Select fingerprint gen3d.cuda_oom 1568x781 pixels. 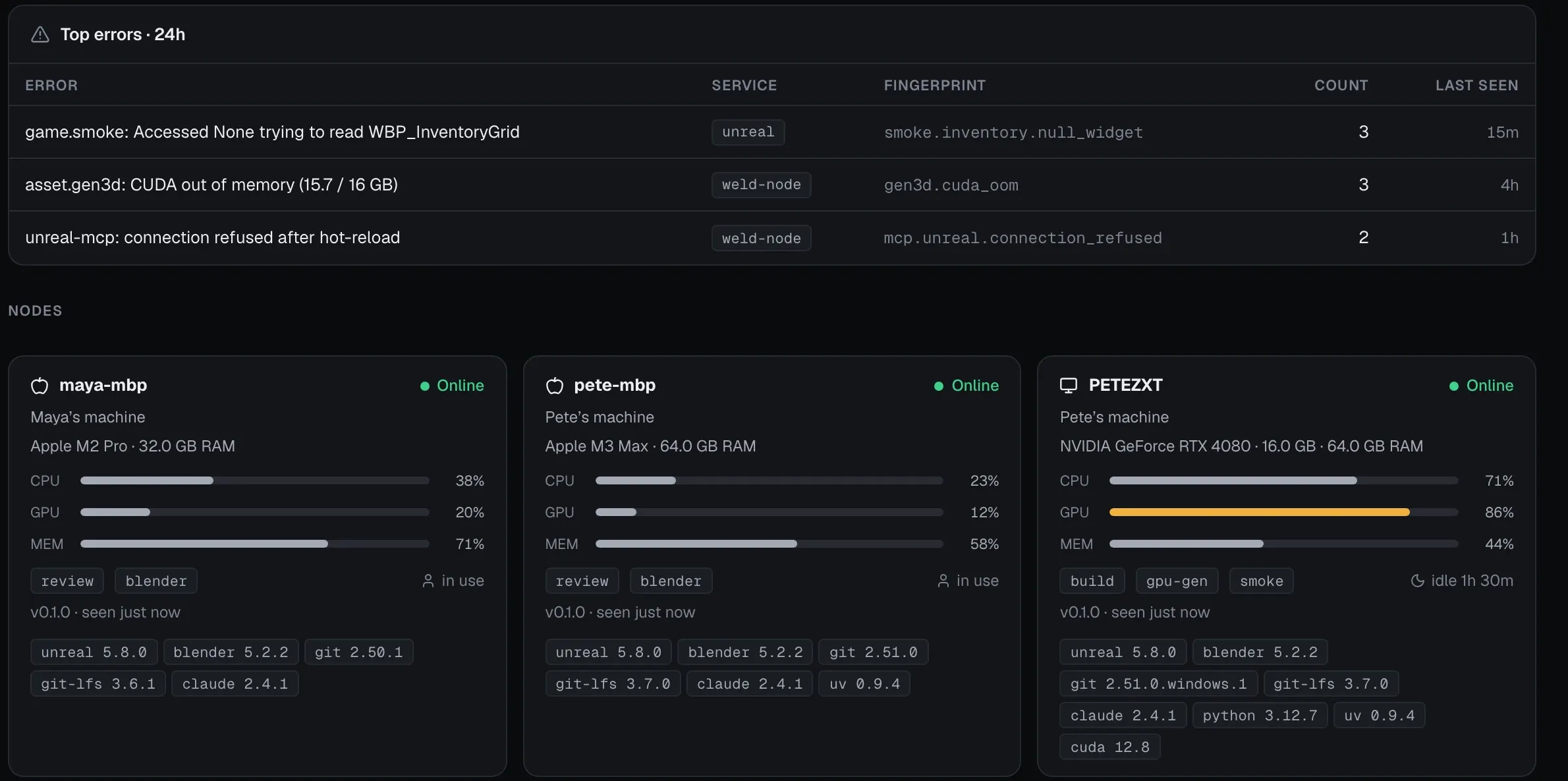[951, 185]
